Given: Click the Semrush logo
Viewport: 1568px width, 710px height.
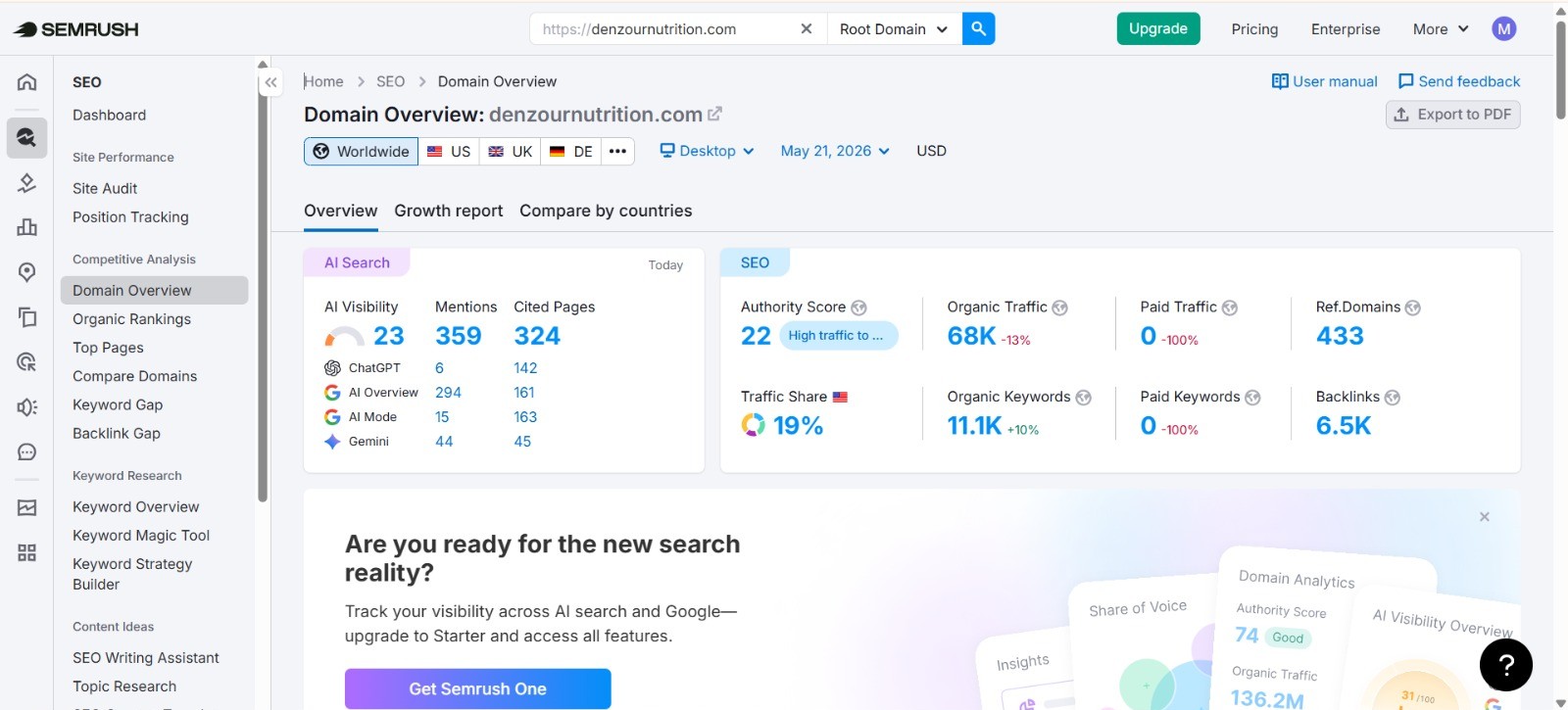Looking at the screenshot, I should (75, 29).
